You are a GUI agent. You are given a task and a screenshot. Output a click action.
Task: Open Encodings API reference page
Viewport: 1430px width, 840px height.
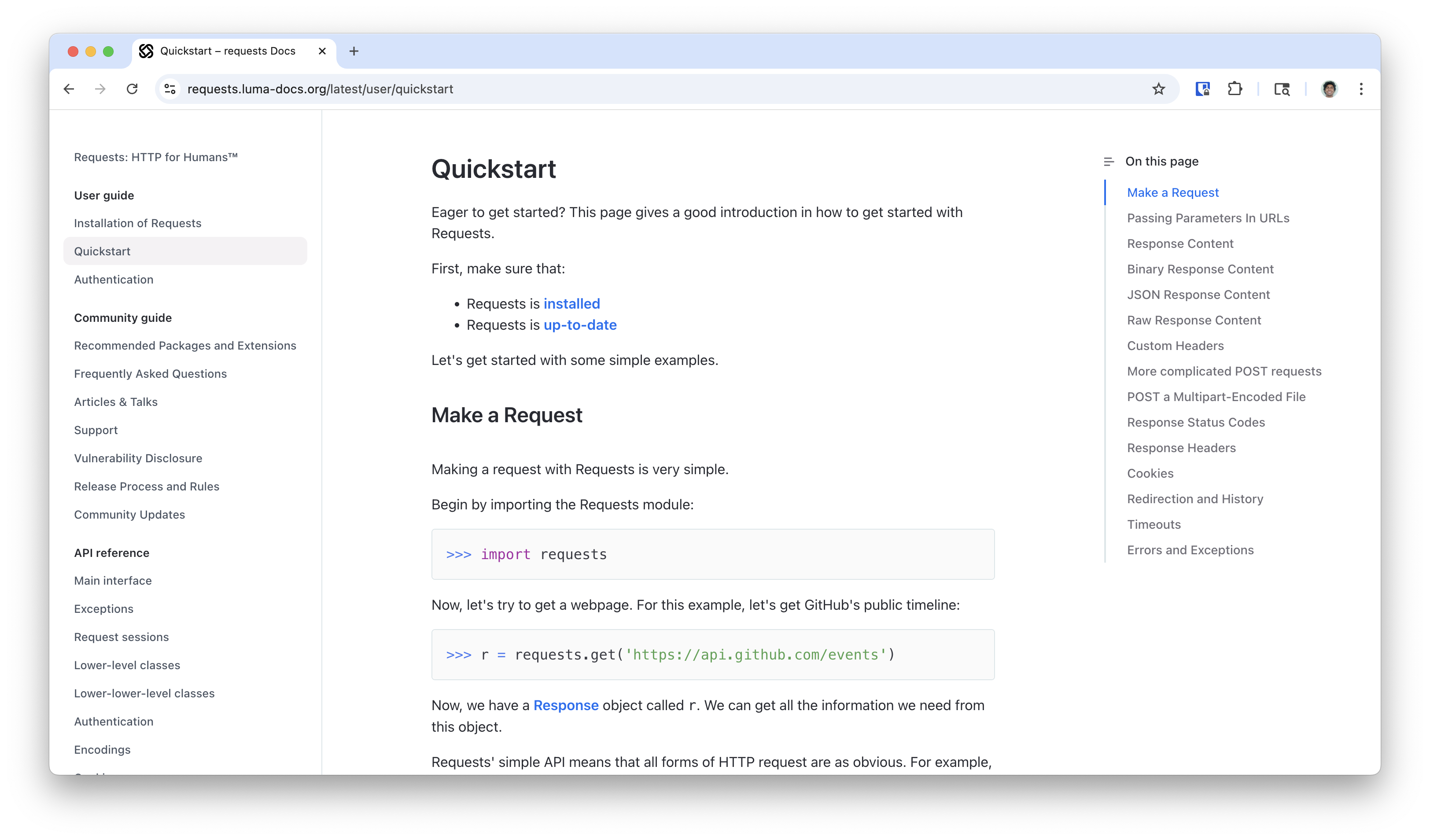(x=102, y=750)
